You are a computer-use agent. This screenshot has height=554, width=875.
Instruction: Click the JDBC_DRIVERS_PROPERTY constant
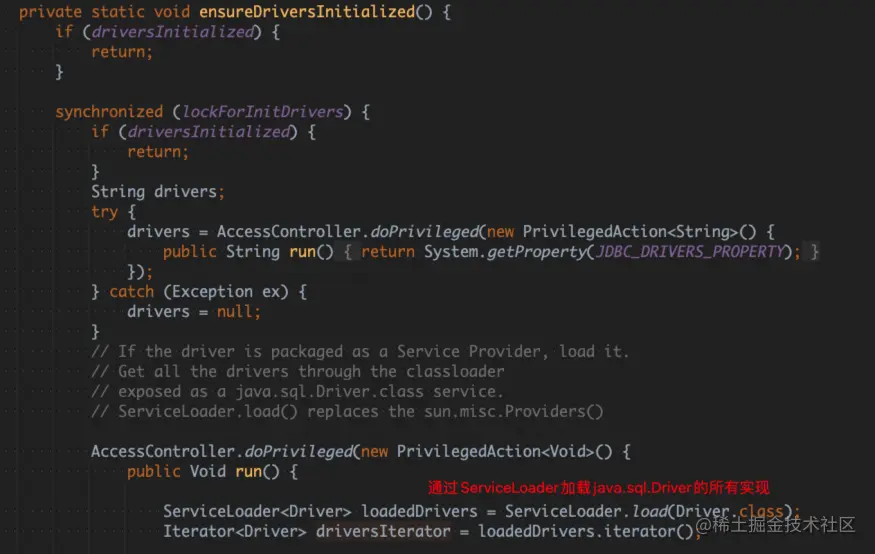pos(690,252)
